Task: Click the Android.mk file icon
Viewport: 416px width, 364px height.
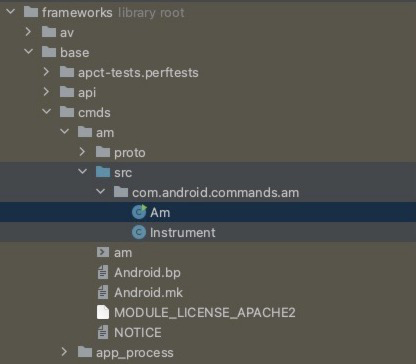Action: pyautogui.click(x=103, y=293)
